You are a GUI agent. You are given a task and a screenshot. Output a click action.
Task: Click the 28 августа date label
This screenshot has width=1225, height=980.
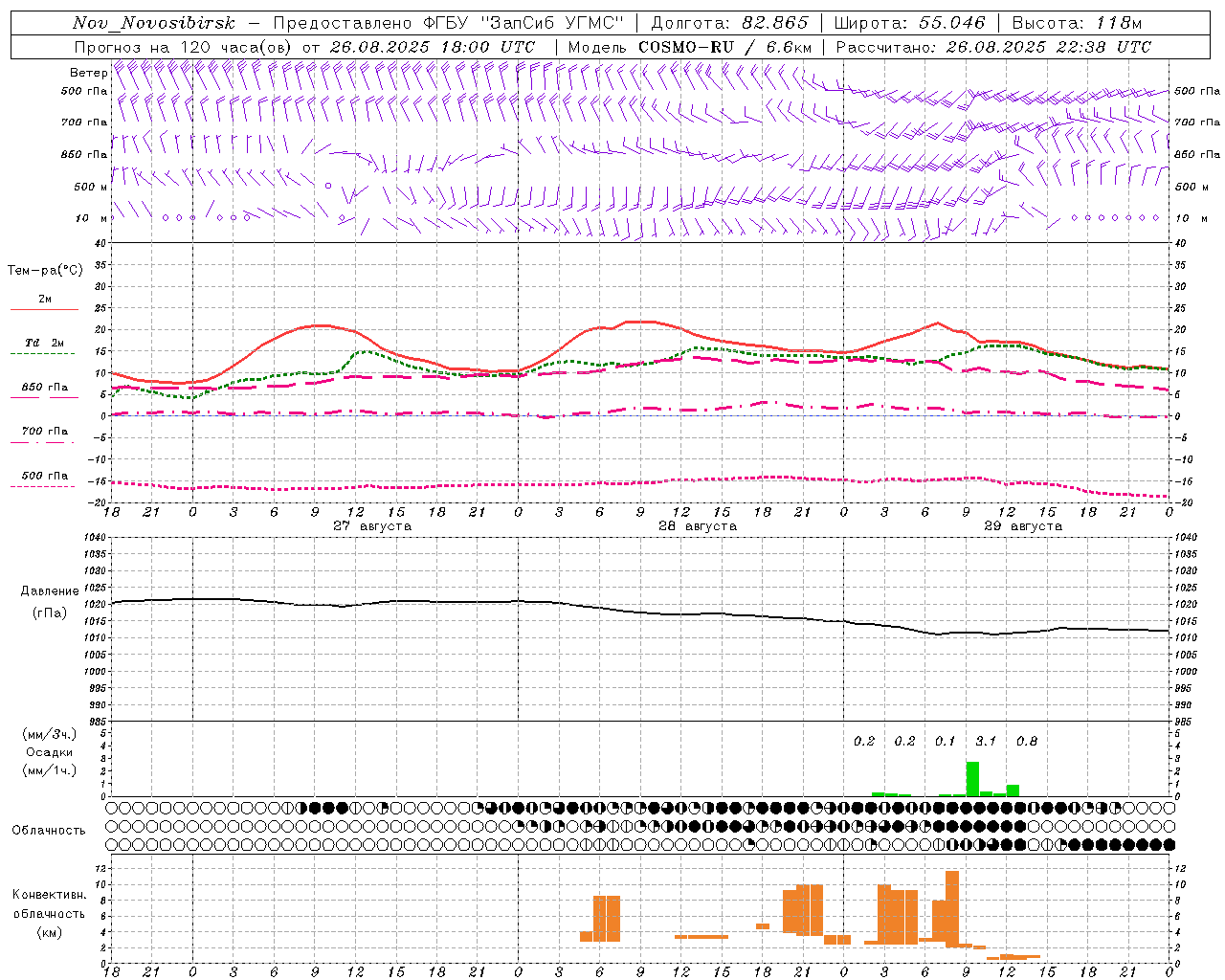point(698,526)
